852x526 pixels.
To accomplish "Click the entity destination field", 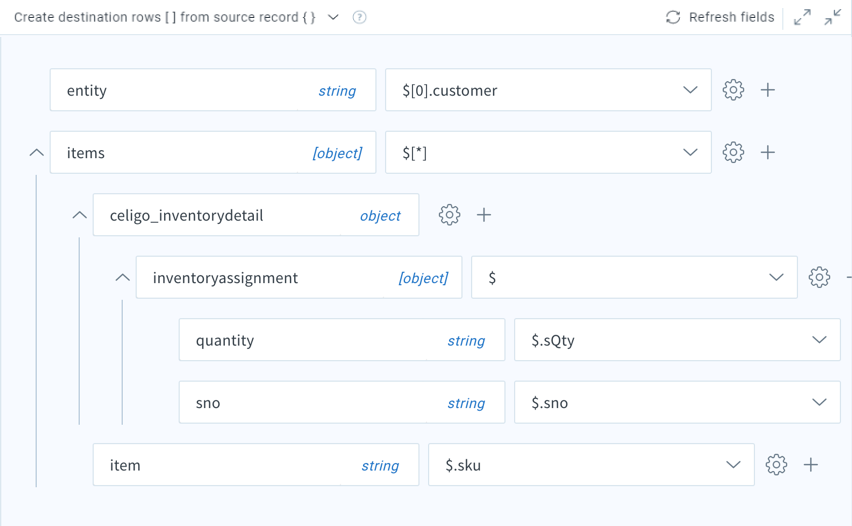I will pos(213,90).
